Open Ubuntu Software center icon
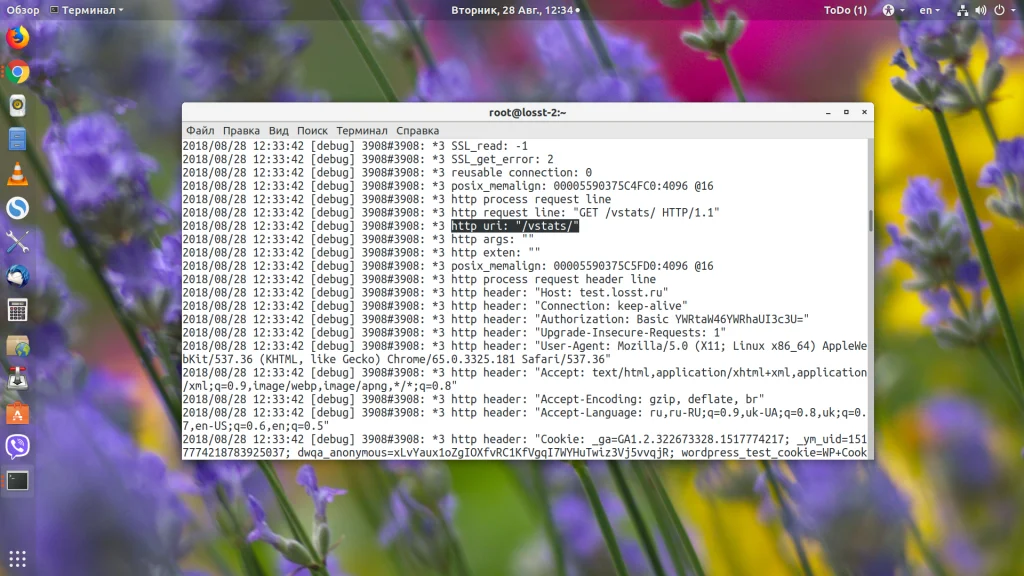 click(x=18, y=413)
